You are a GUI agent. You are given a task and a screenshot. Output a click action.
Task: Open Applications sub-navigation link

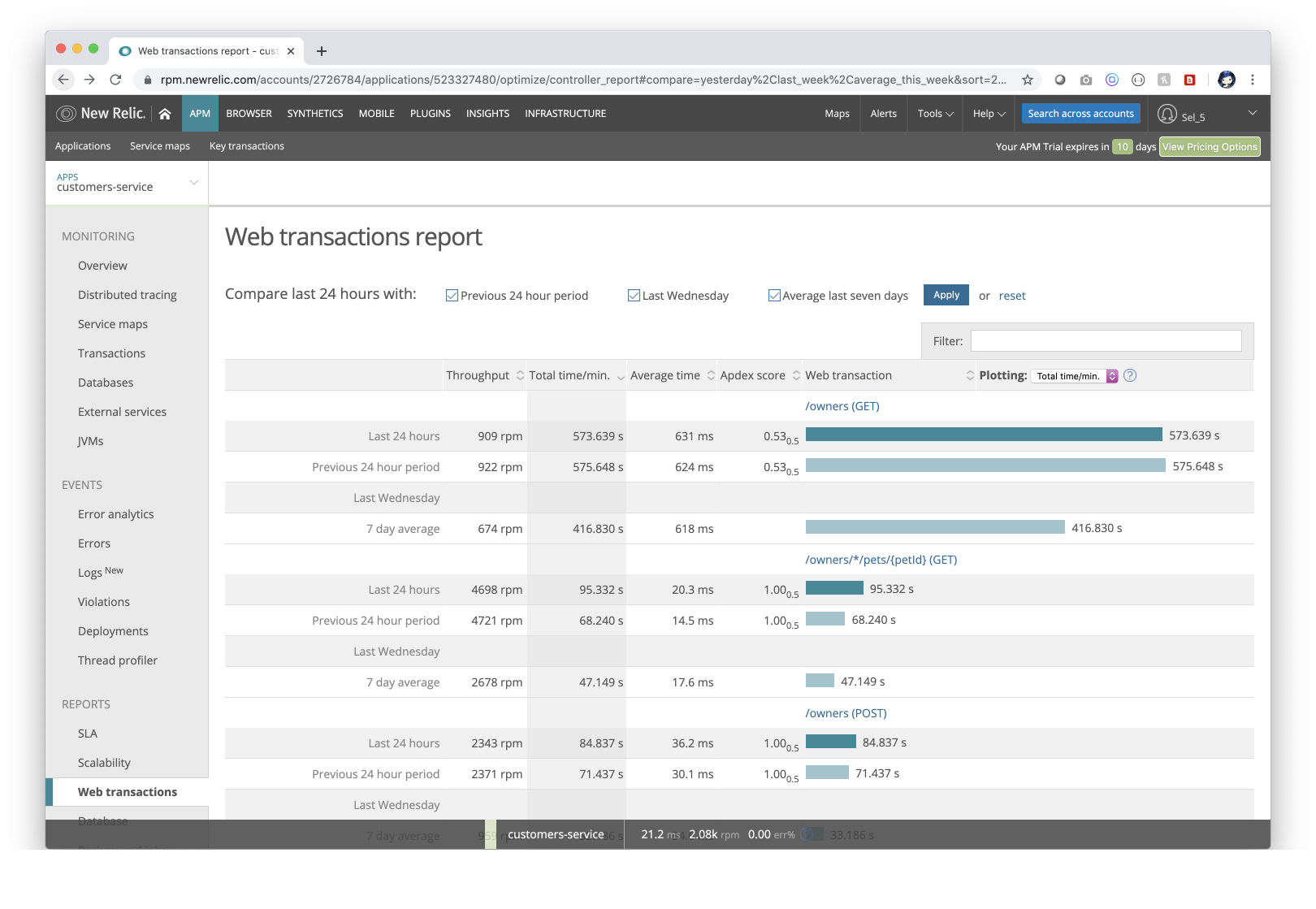tap(83, 146)
